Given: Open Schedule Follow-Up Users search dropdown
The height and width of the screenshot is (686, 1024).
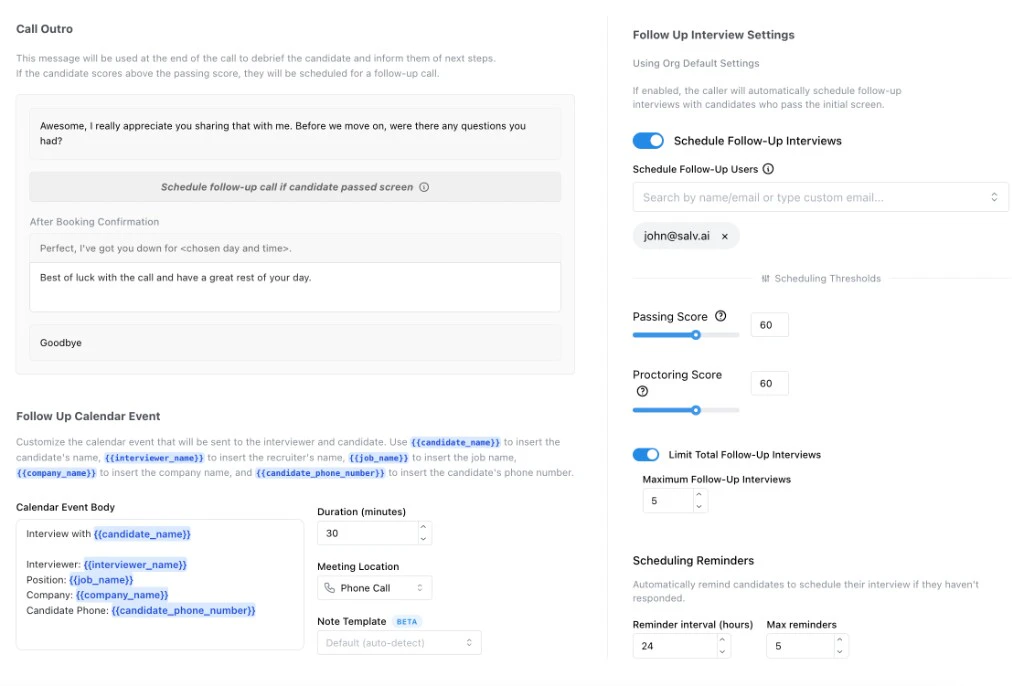Looking at the screenshot, I should coord(820,197).
